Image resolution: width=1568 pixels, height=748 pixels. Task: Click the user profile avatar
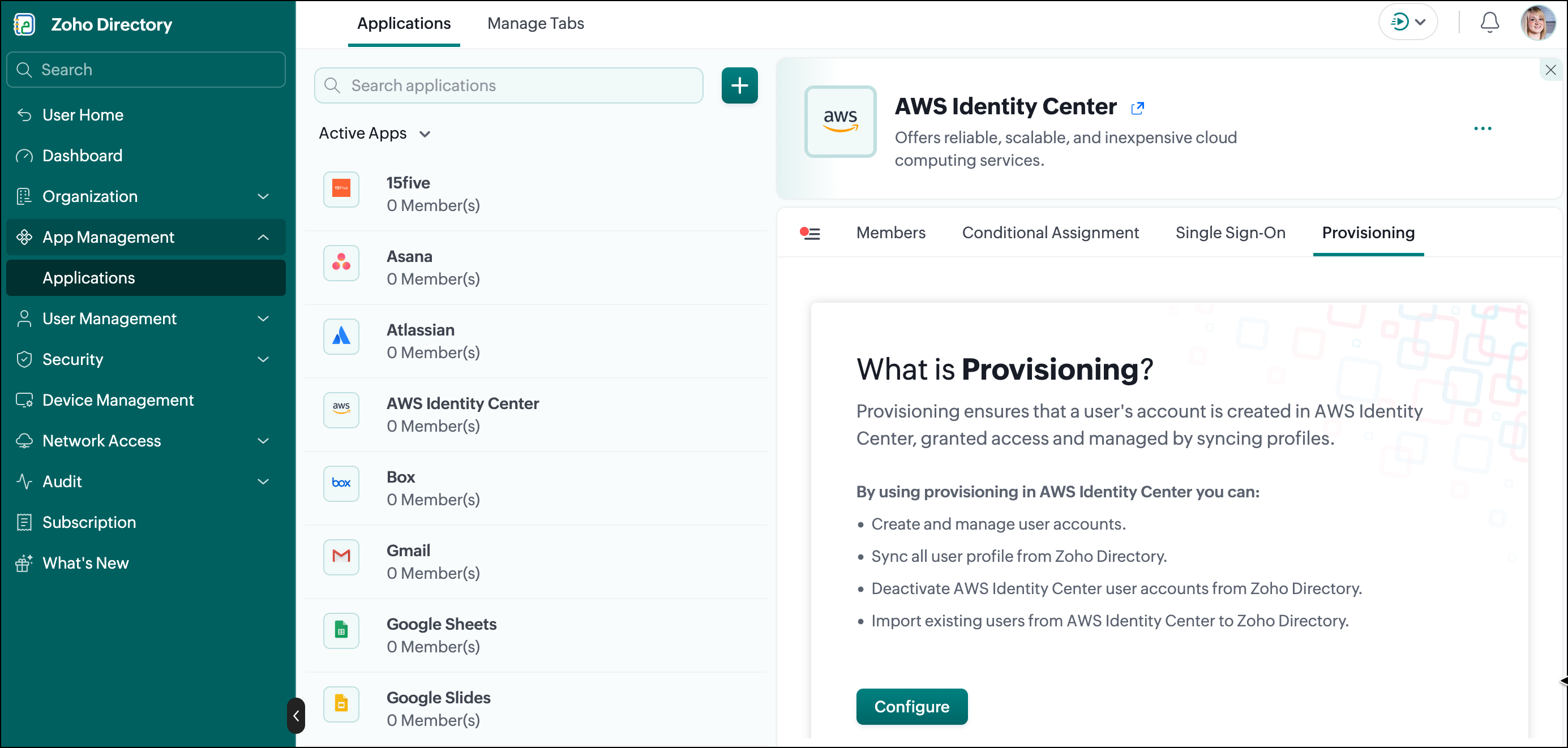[1537, 23]
